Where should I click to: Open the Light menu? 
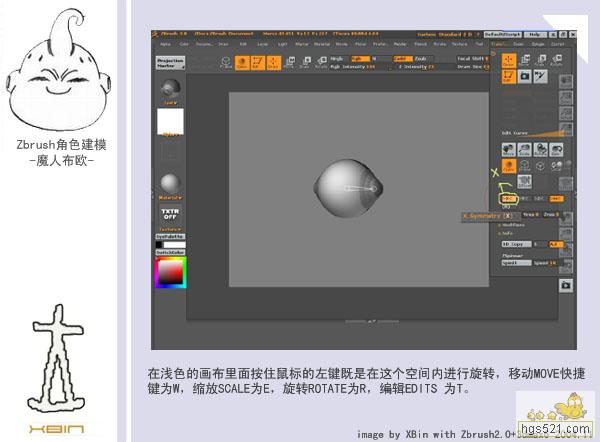click(282, 44)
